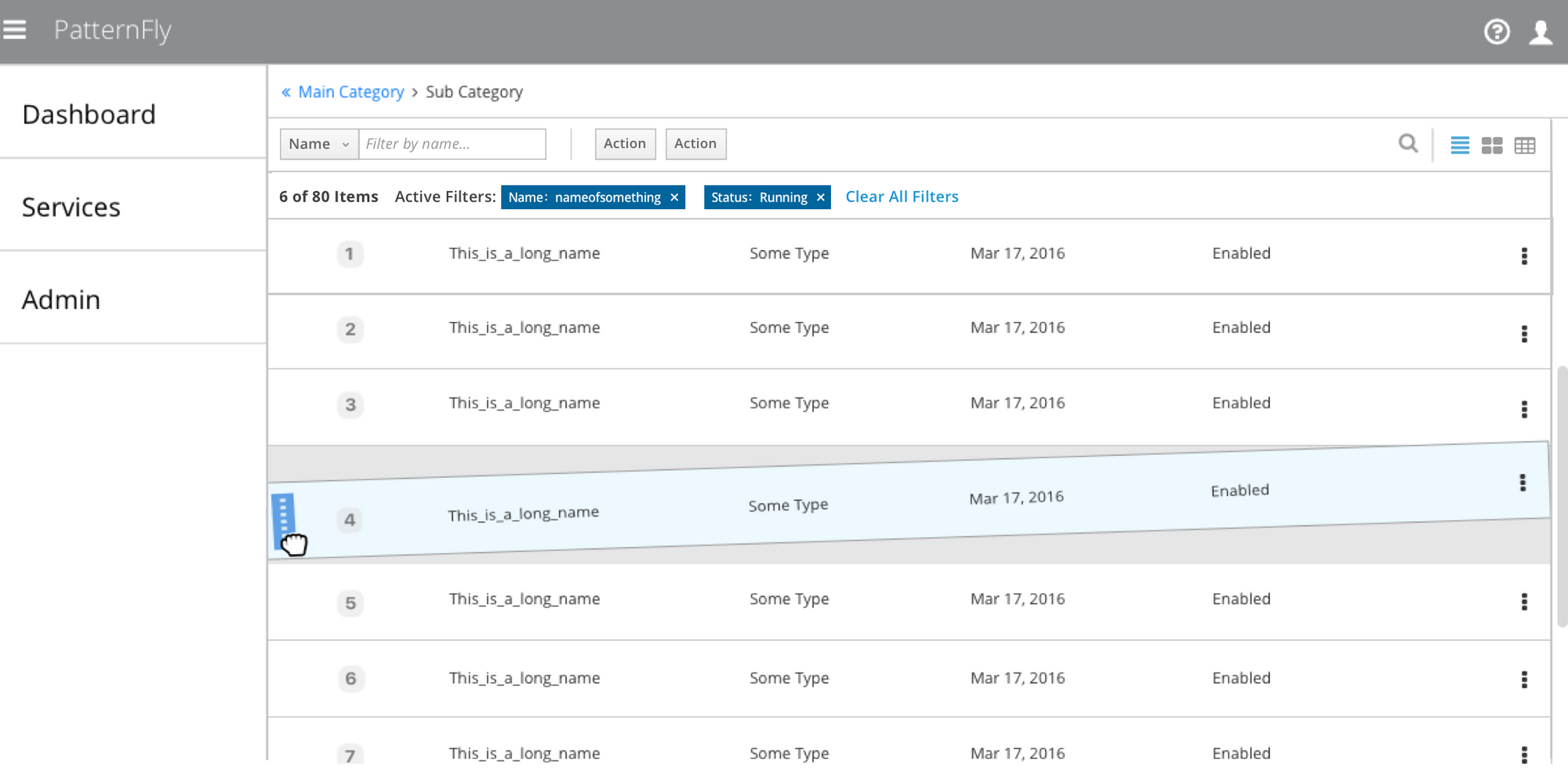Open the help question mark icon
Image resolution: width=1568 pixels, height=779 pixels.
coord(1497,31)
